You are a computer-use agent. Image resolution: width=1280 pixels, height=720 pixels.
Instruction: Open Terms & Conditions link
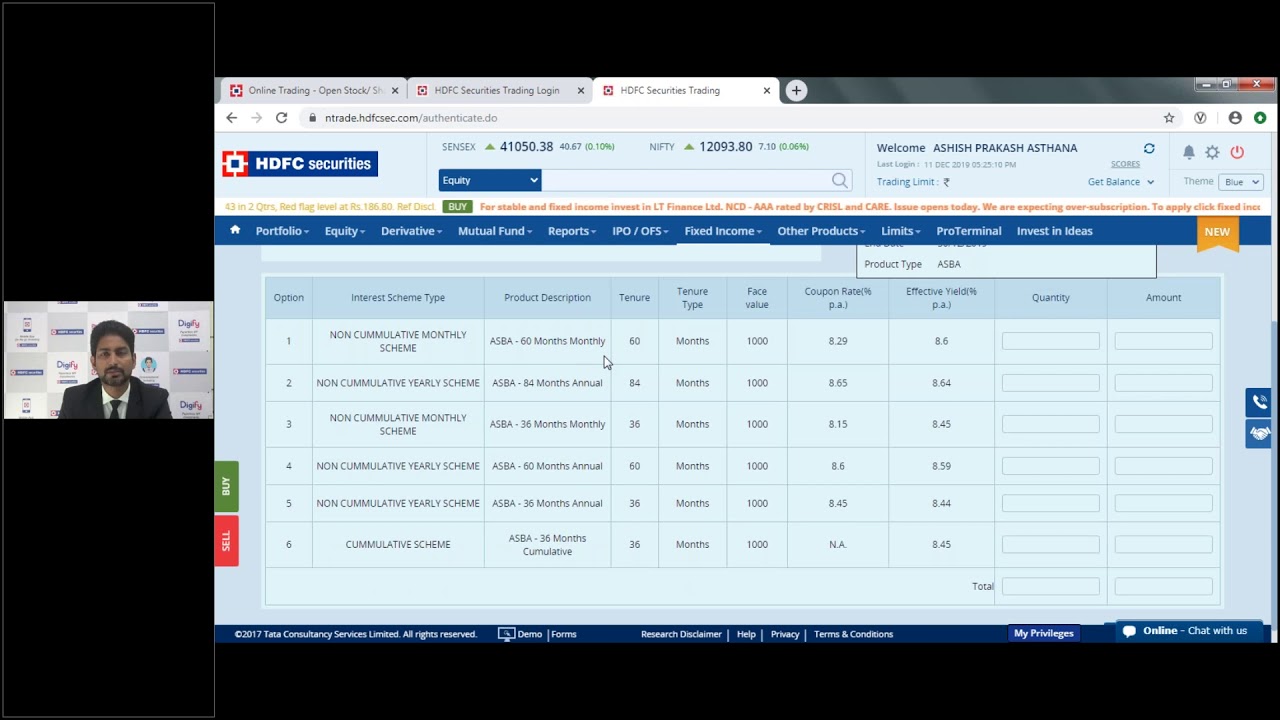tap(853, 634)
